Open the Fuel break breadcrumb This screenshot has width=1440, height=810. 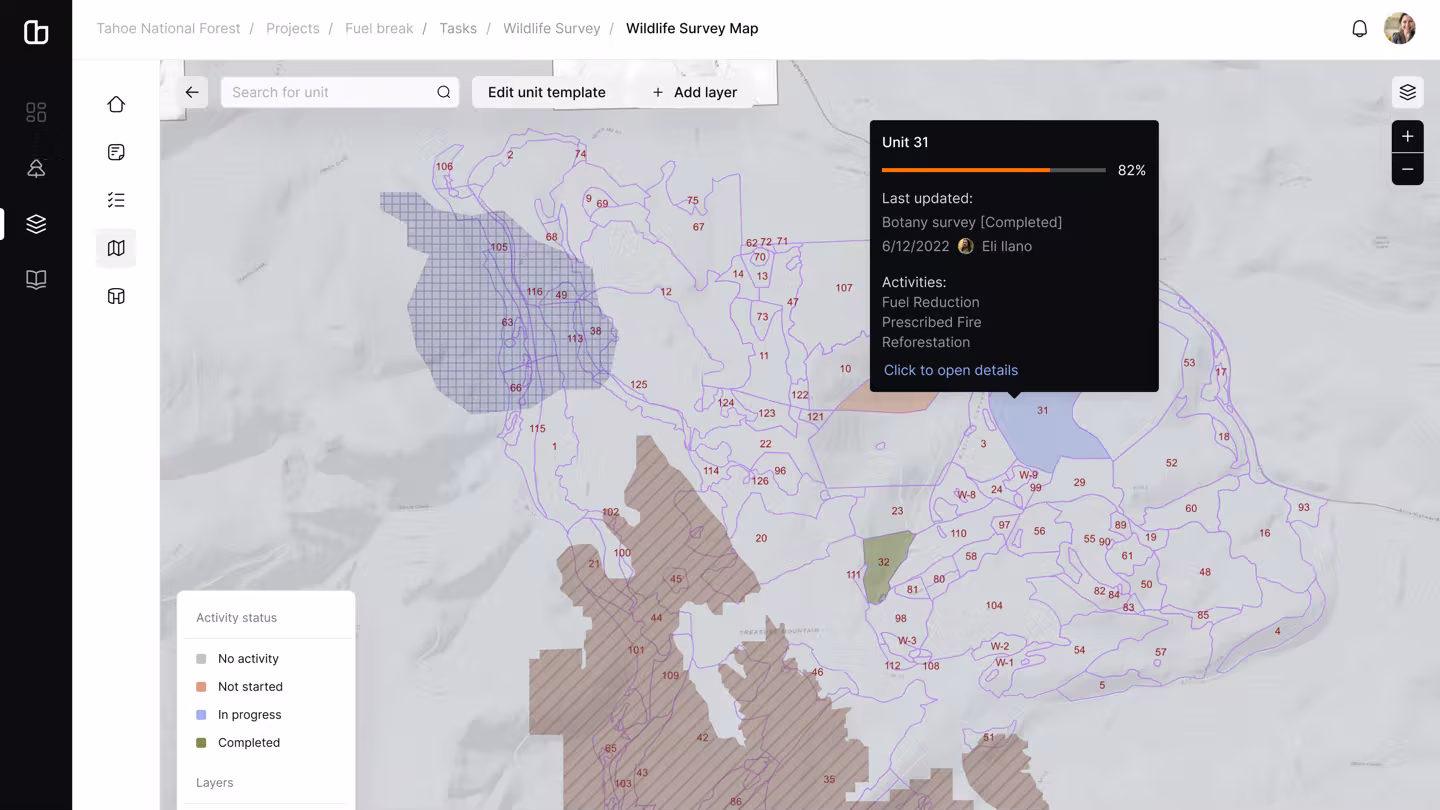379,29
